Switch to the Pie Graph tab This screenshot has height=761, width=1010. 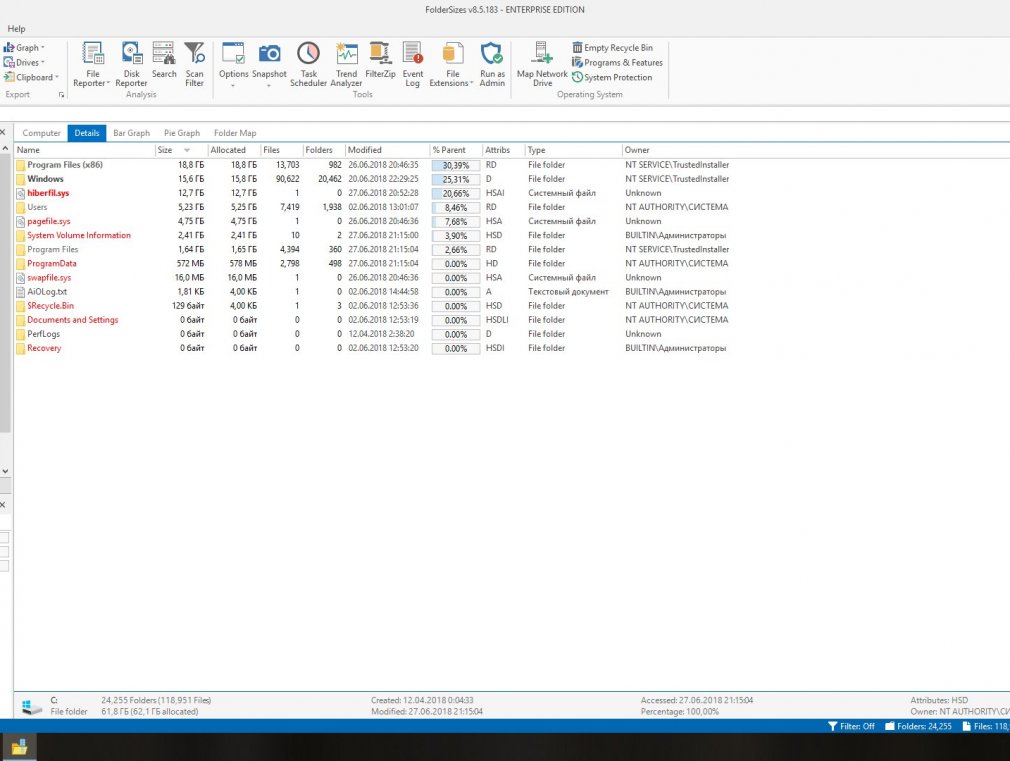click(x=182, y=133)
